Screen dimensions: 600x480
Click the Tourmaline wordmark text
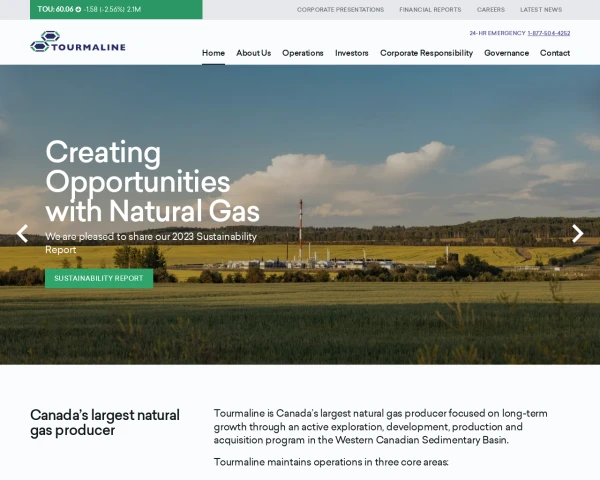pos(88,47)
